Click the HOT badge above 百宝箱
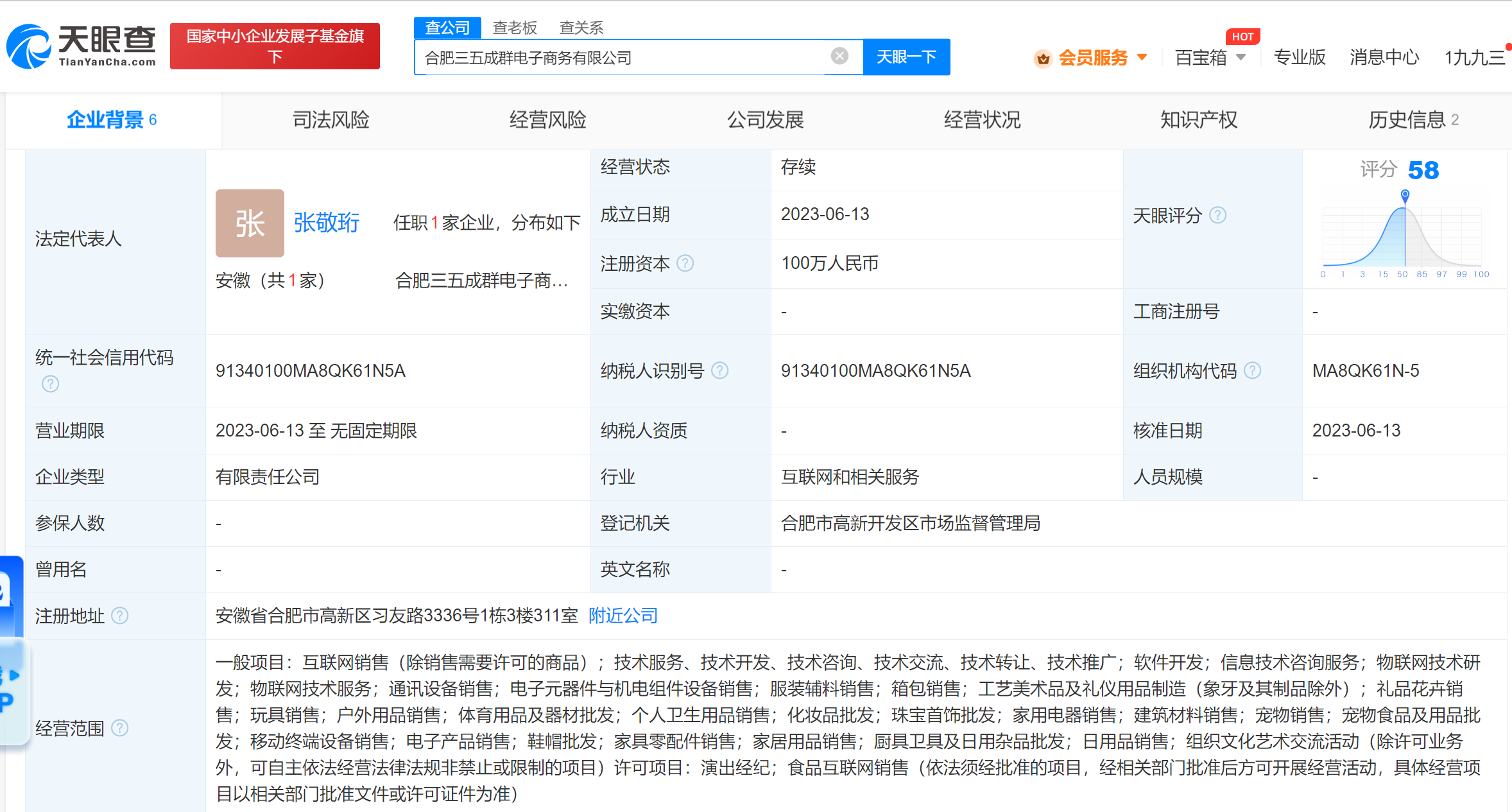This screenshot has width=1512, height=812. pos(1242,37)
